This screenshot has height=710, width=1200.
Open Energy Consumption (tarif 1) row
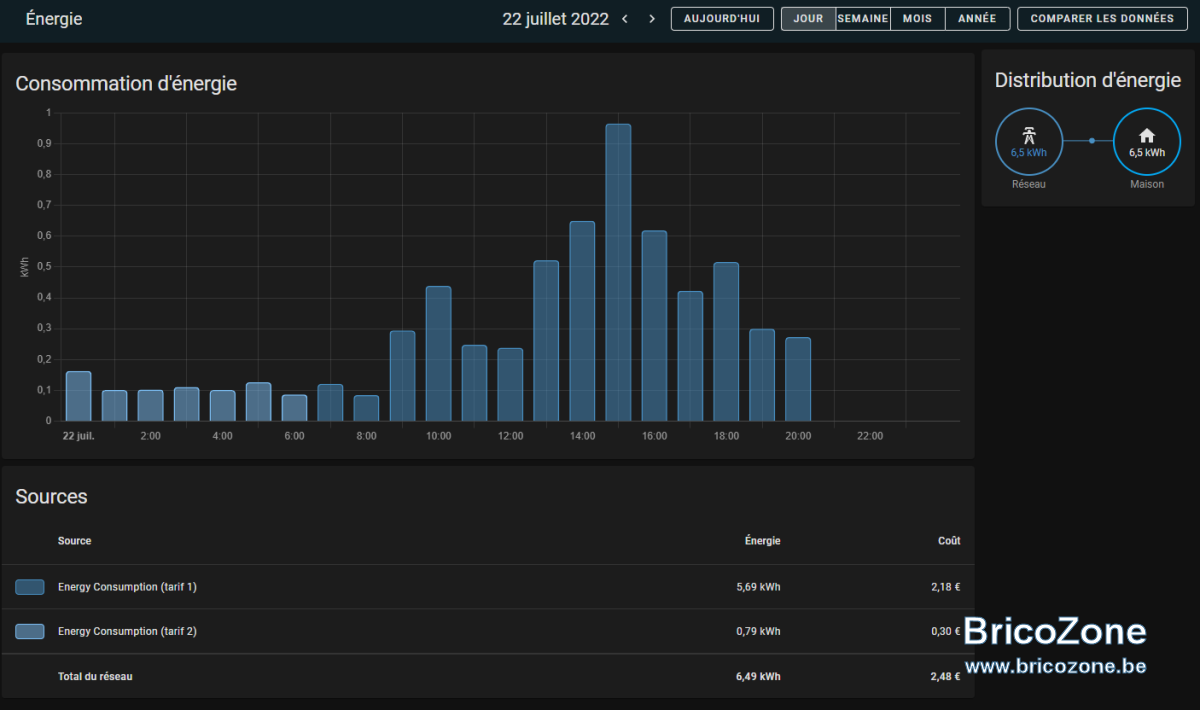point(488,587)
